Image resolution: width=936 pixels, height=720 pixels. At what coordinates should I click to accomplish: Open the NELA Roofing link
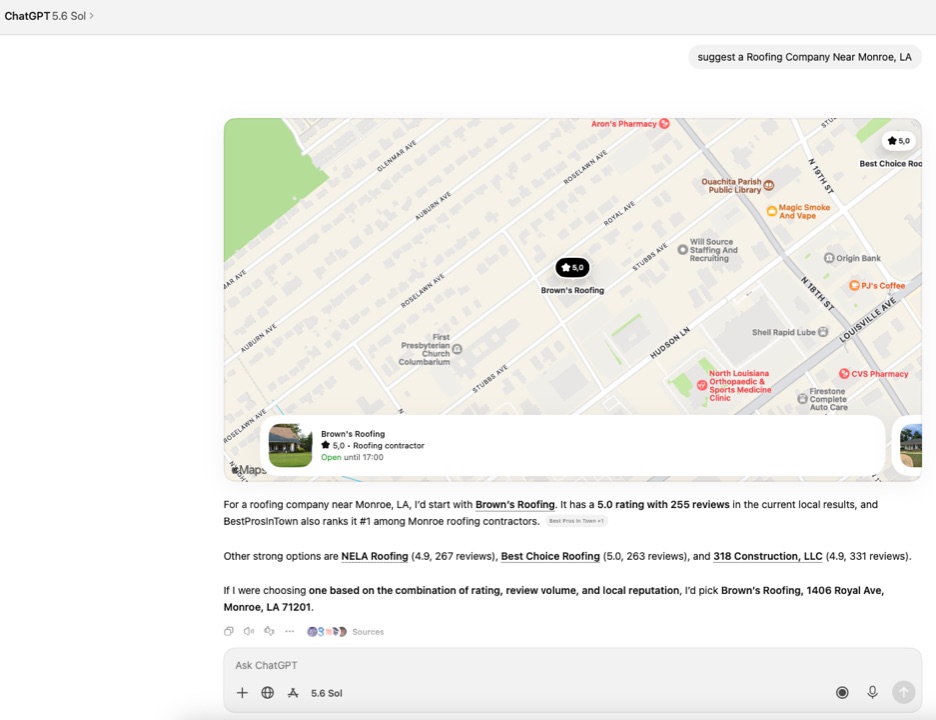point(374,556)
